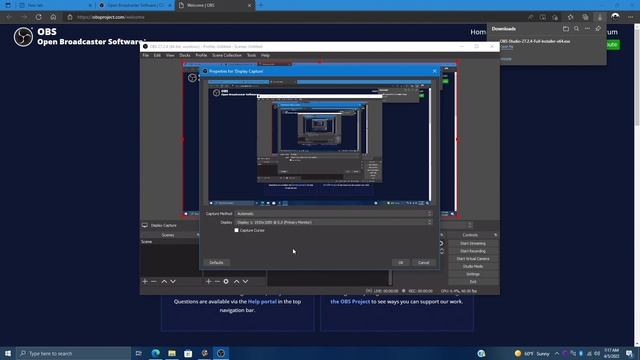Open the Windows Start menu

8,353
